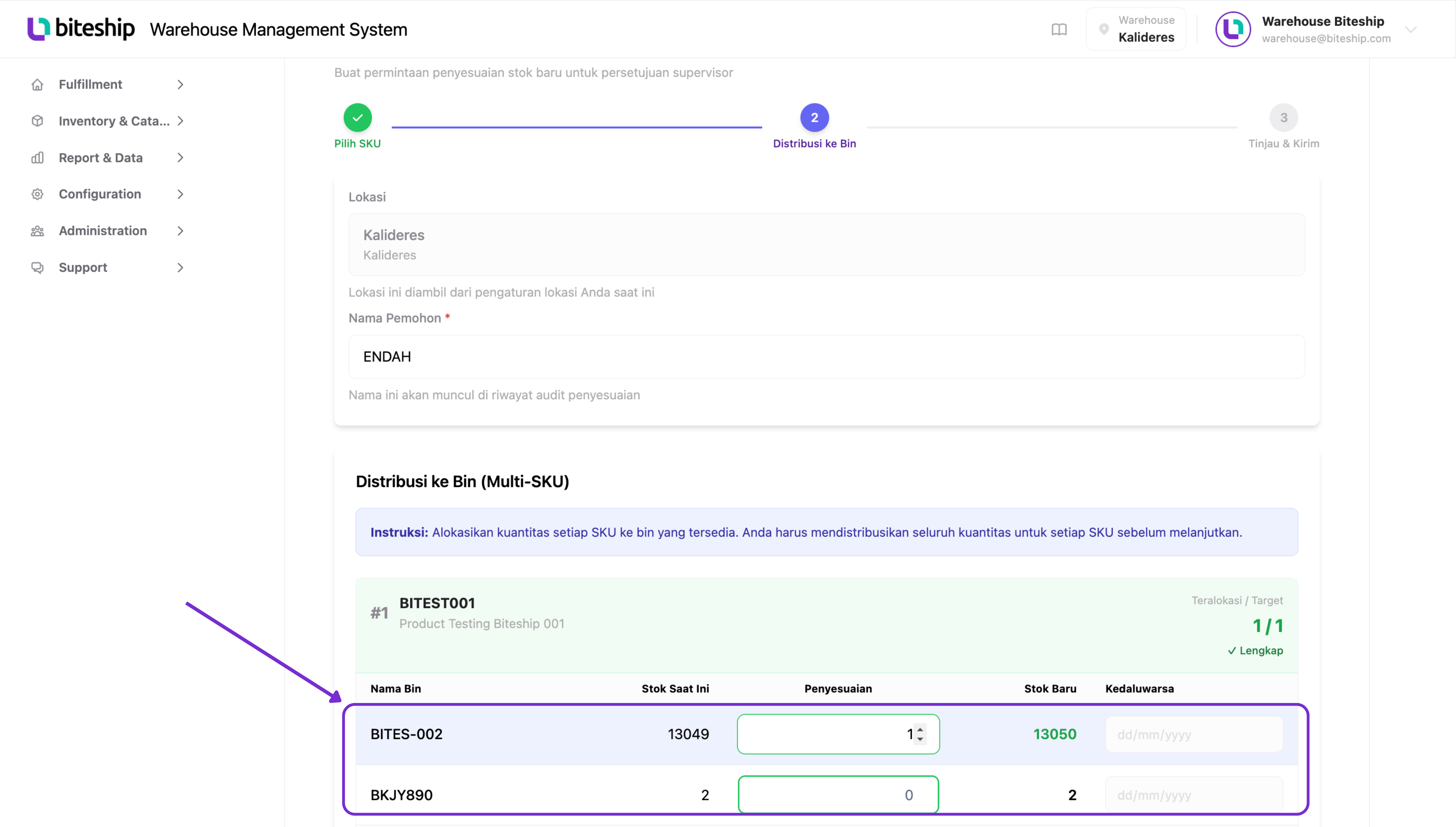Click the disabled Kalideres location field
Image resolution: width=1456 pixels, height=827 pixels.
point(827,245)
